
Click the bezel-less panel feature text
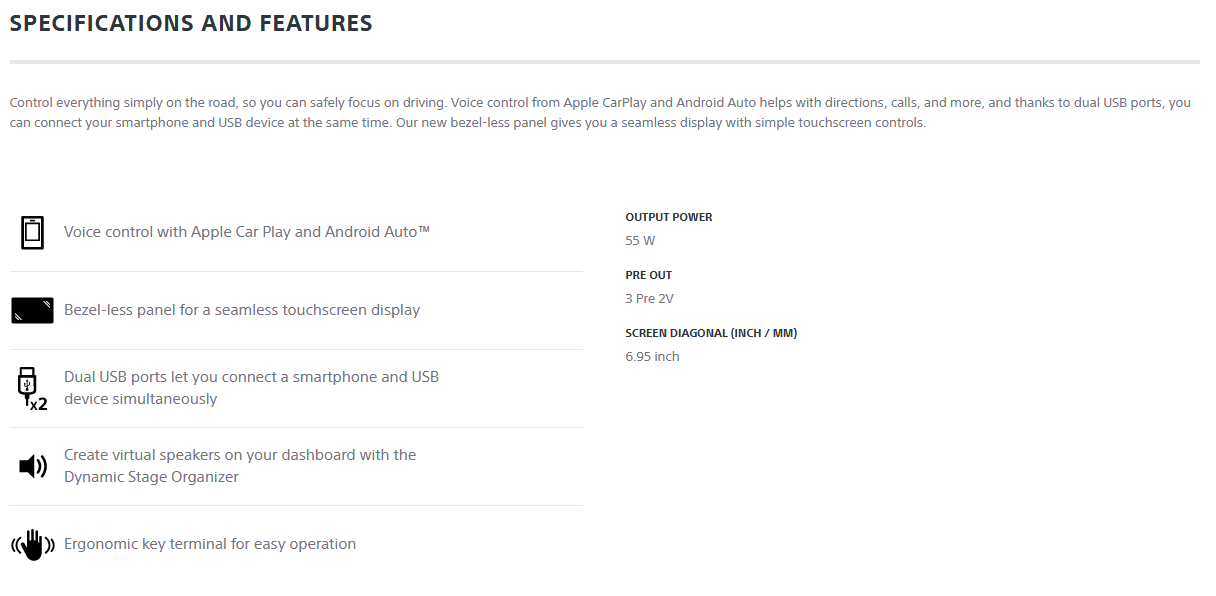click(241, 310)
